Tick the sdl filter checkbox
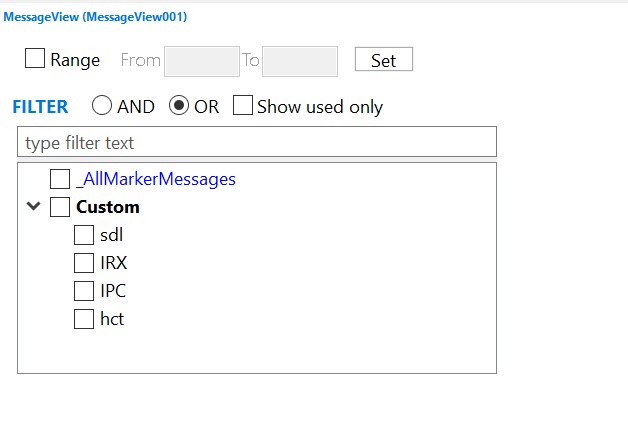This screenshot has width=628, height=436. tap(84, 235)
